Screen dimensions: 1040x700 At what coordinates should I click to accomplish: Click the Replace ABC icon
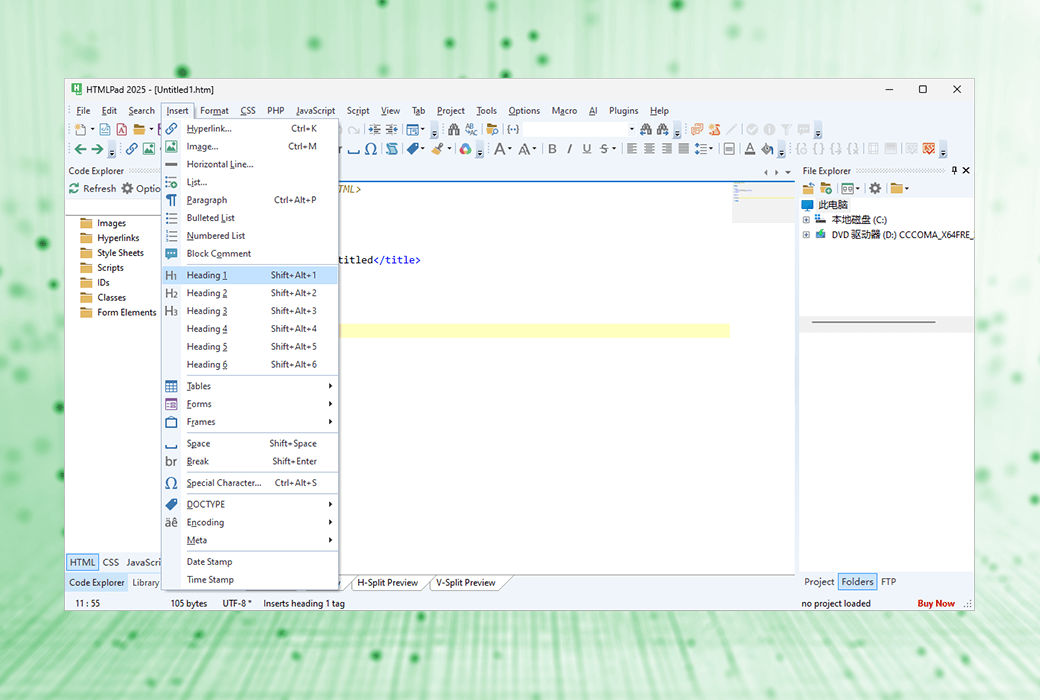point(472,129)
